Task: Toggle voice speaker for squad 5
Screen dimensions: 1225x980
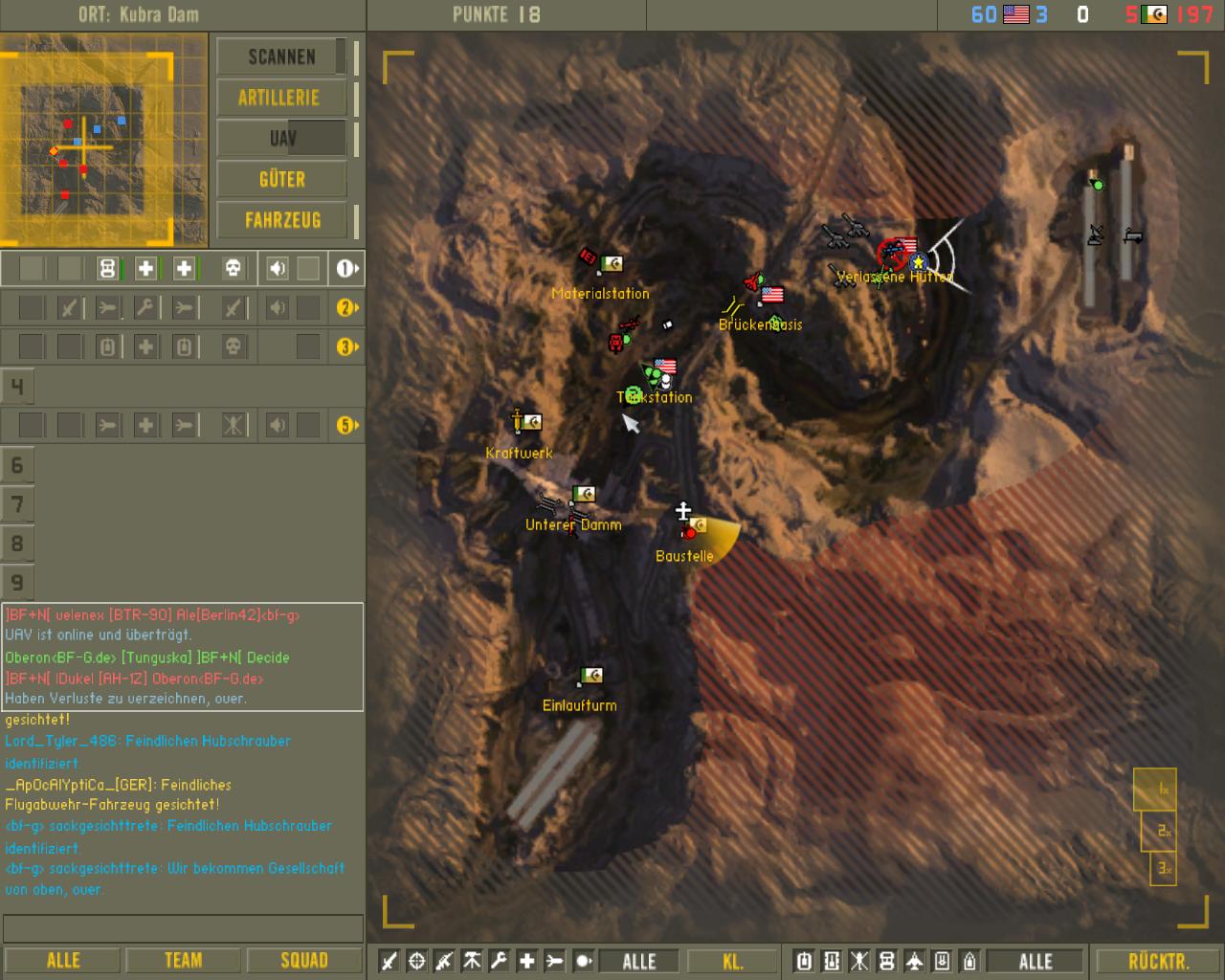Action: pos(277,425)
